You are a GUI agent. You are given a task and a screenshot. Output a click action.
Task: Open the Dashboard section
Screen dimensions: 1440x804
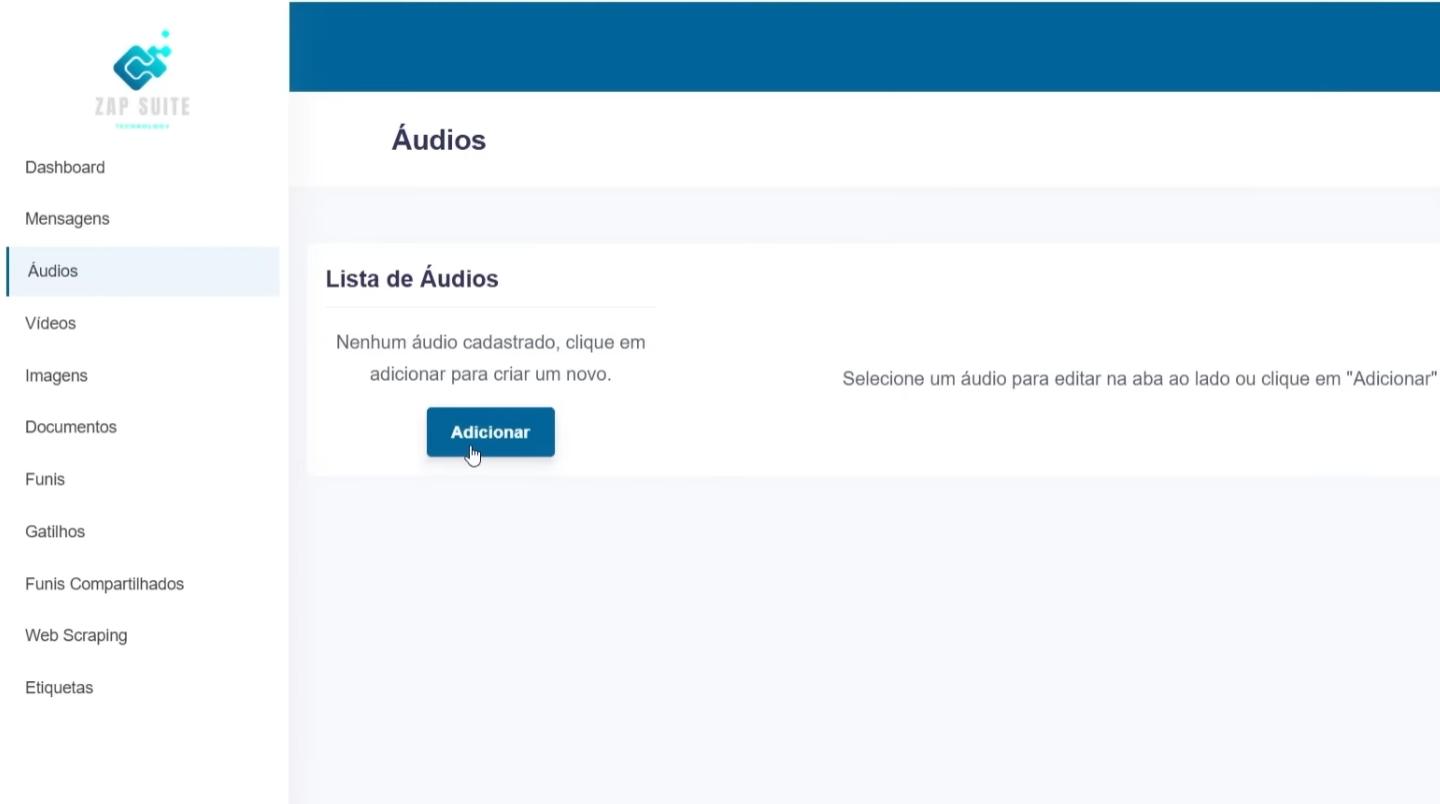click(x=65, y=167)
